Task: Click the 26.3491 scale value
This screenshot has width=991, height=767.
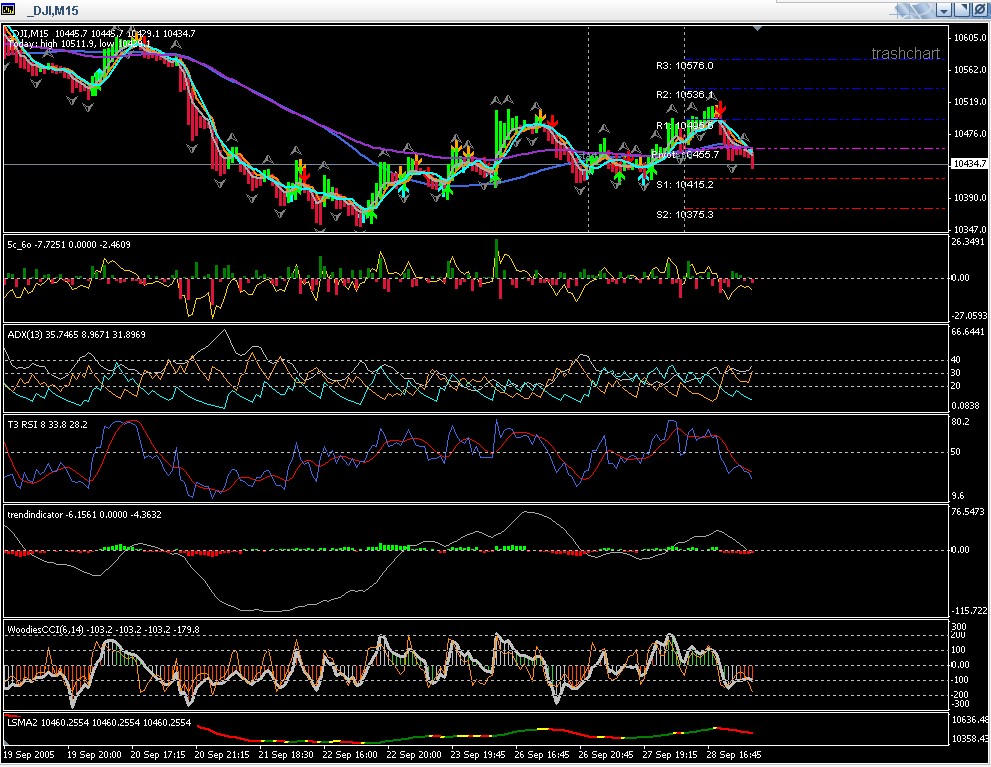Action: (x=968, y=242)
